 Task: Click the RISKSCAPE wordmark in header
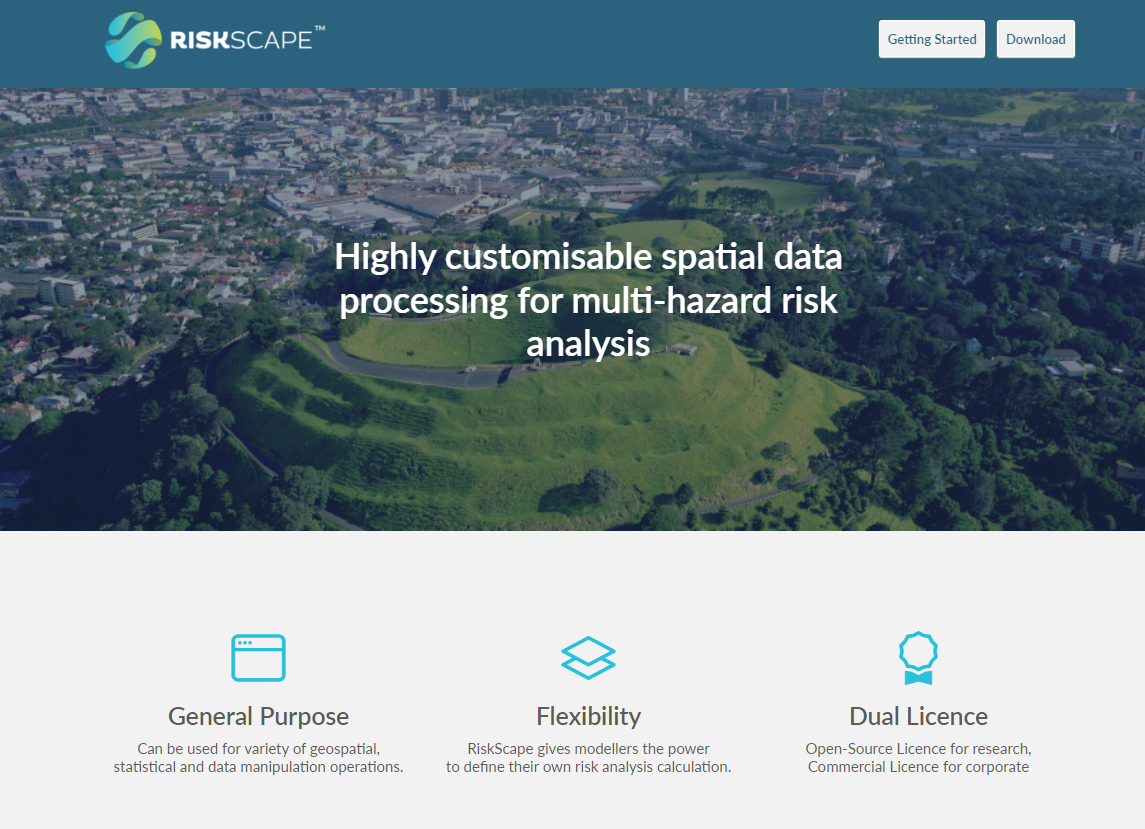click(x=240, y=40)
